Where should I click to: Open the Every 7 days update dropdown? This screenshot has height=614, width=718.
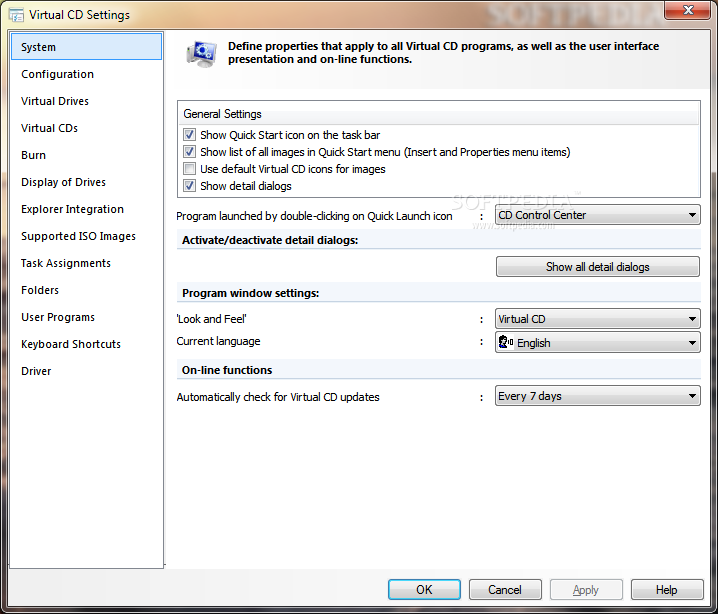tap(598, 396)
